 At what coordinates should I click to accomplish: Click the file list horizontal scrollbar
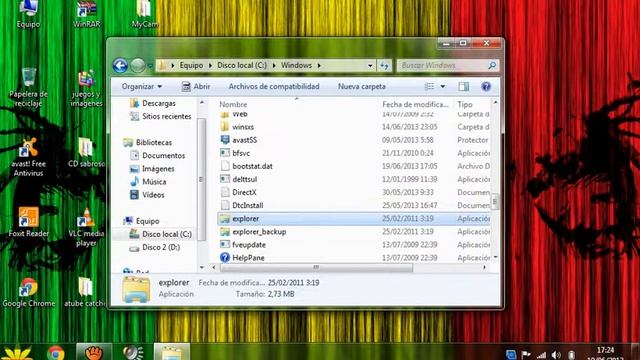pyautogui.click(x=316, y=267)
